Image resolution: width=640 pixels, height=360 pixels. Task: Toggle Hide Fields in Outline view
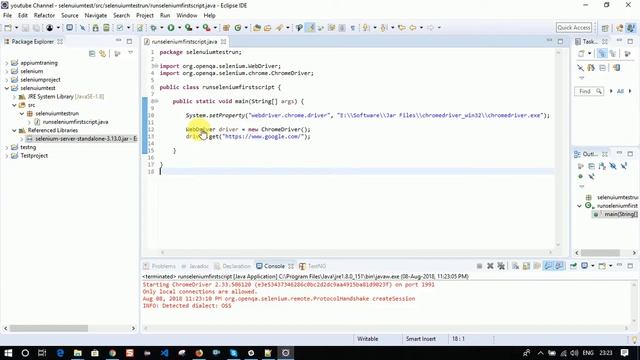point(613,166)
